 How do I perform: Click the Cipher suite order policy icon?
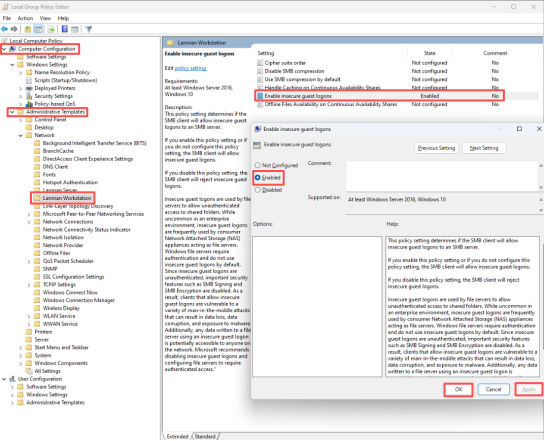pos(260,63)
